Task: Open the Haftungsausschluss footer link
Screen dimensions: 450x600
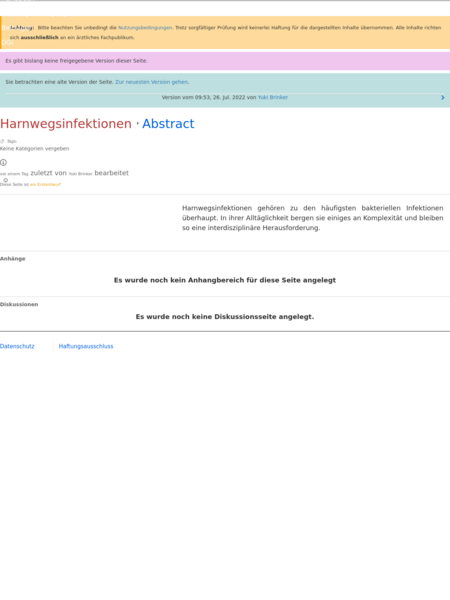Action: click(x=86, y=346)
